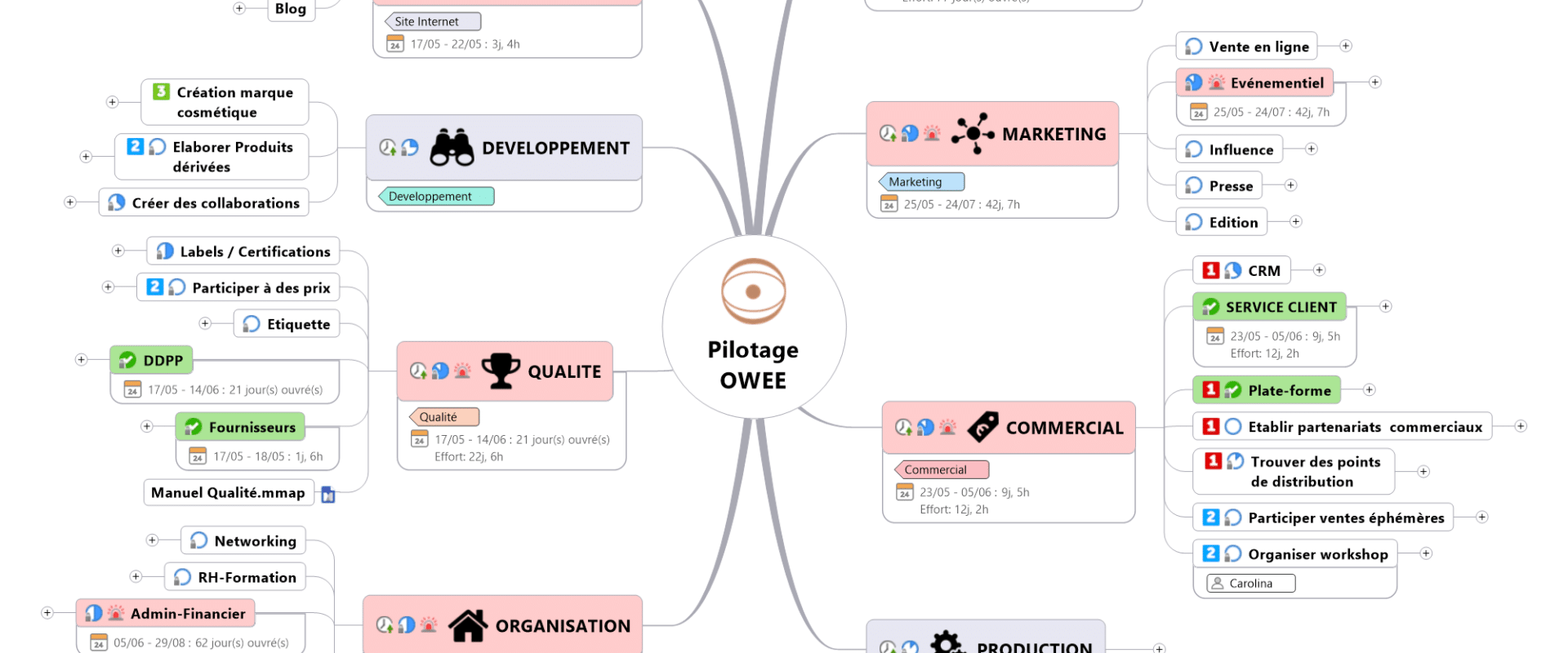Click the trophy icon on QUALITE
Image resolution: width=1568 pixels, height=653 pixels.
tap(501, 371)
